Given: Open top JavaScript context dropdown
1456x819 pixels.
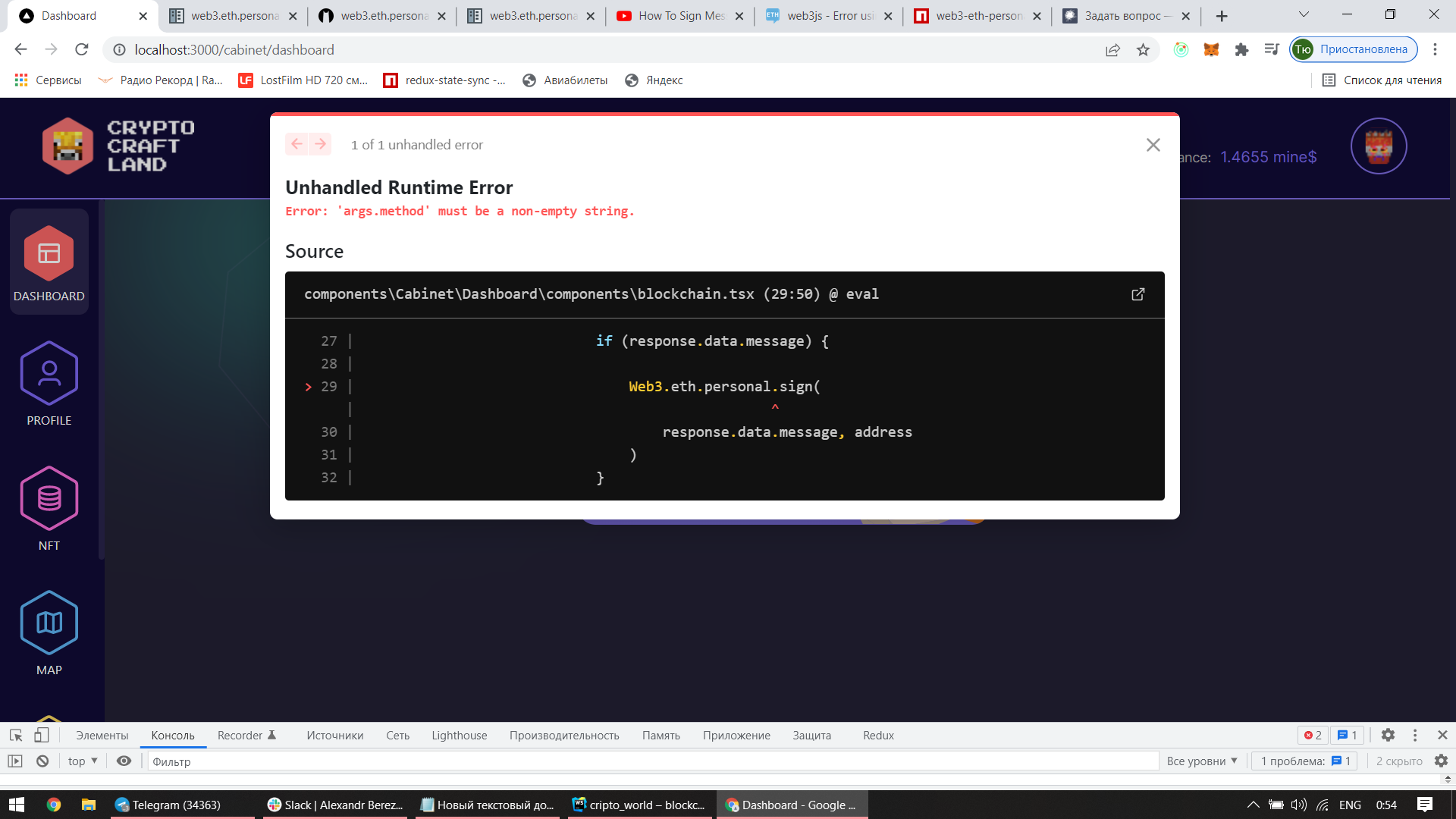Looking at the screenshot, I should [83, 761].
